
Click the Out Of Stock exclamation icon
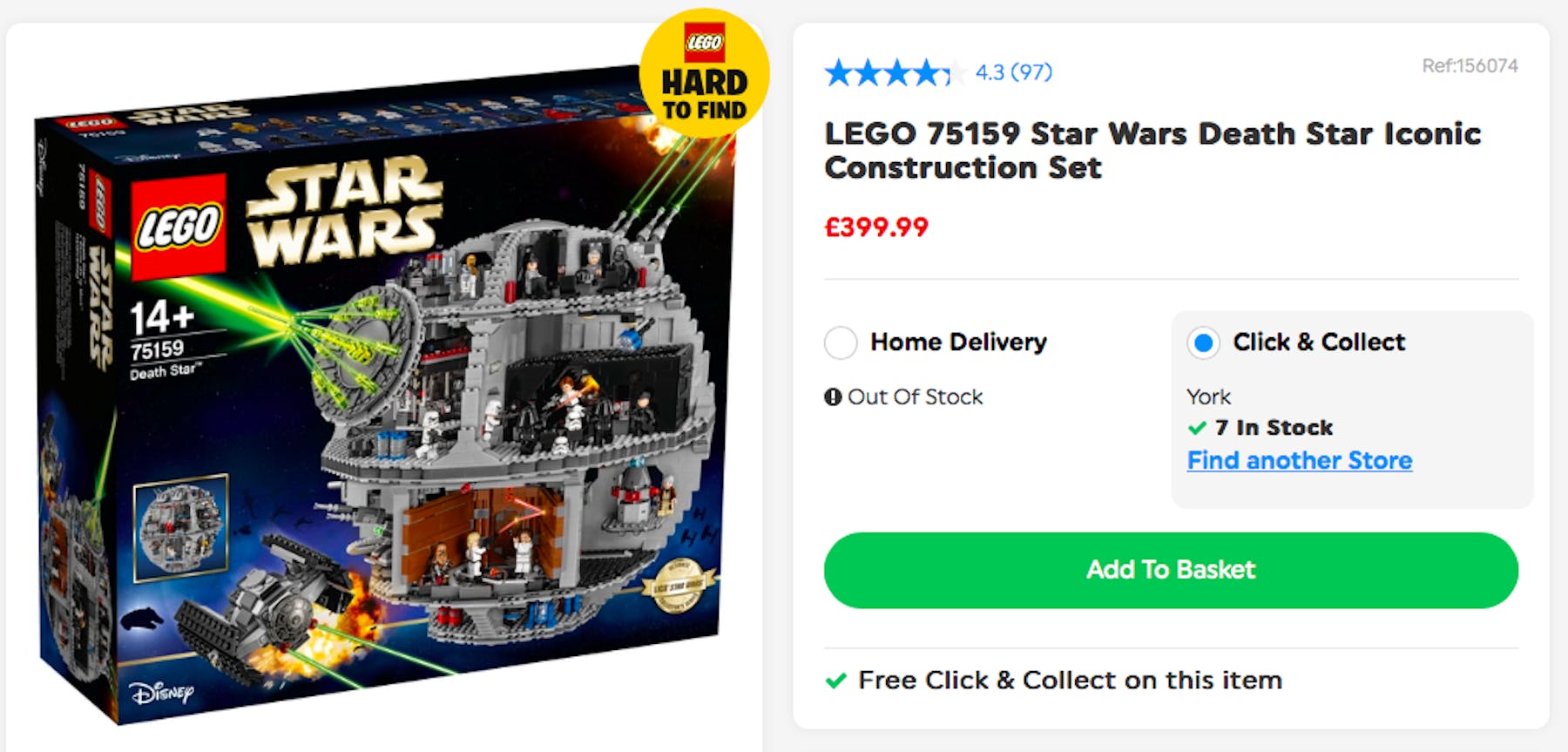833,397
